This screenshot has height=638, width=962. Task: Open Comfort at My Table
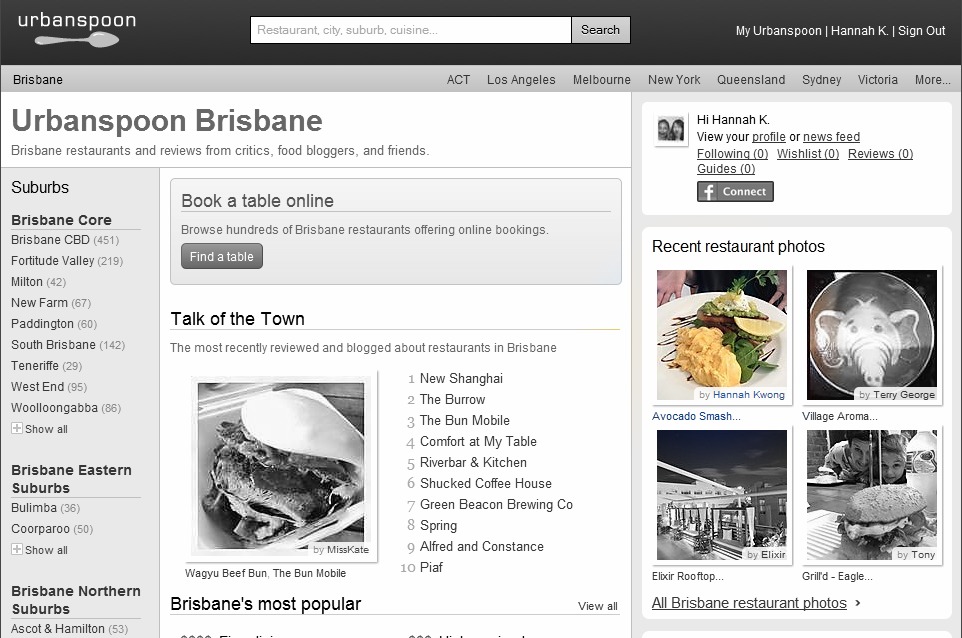pos(478,441)
